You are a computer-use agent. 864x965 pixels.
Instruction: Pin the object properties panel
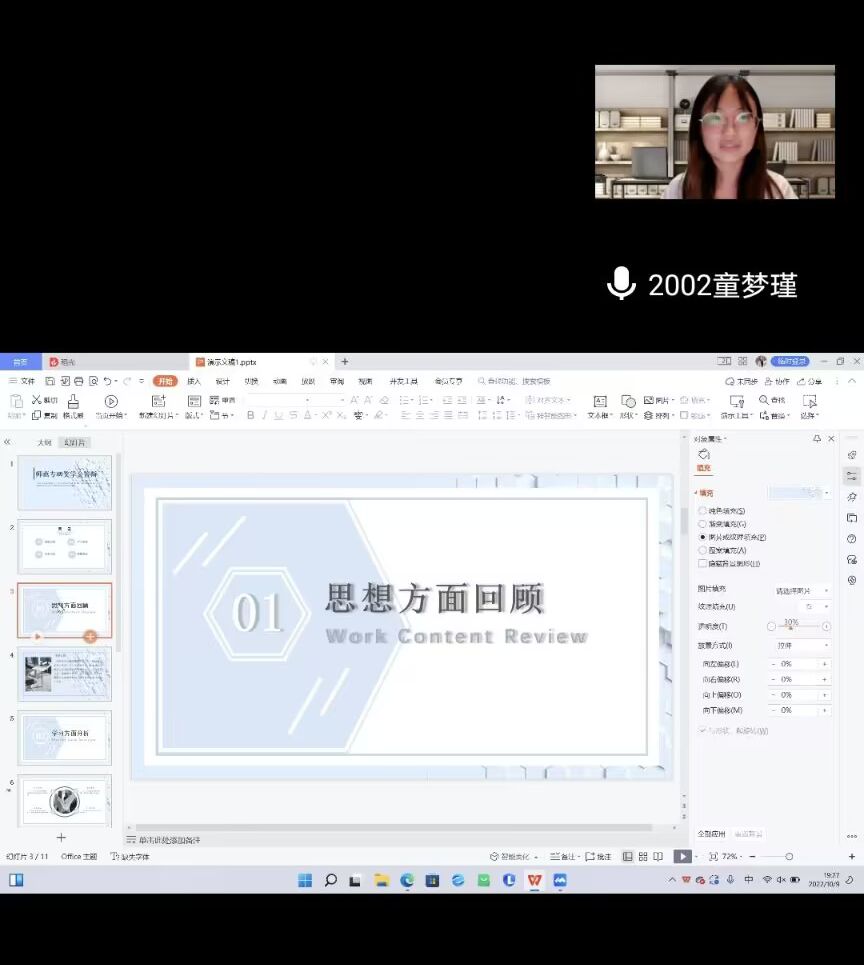pyautogui.click(x=817, y=439)
